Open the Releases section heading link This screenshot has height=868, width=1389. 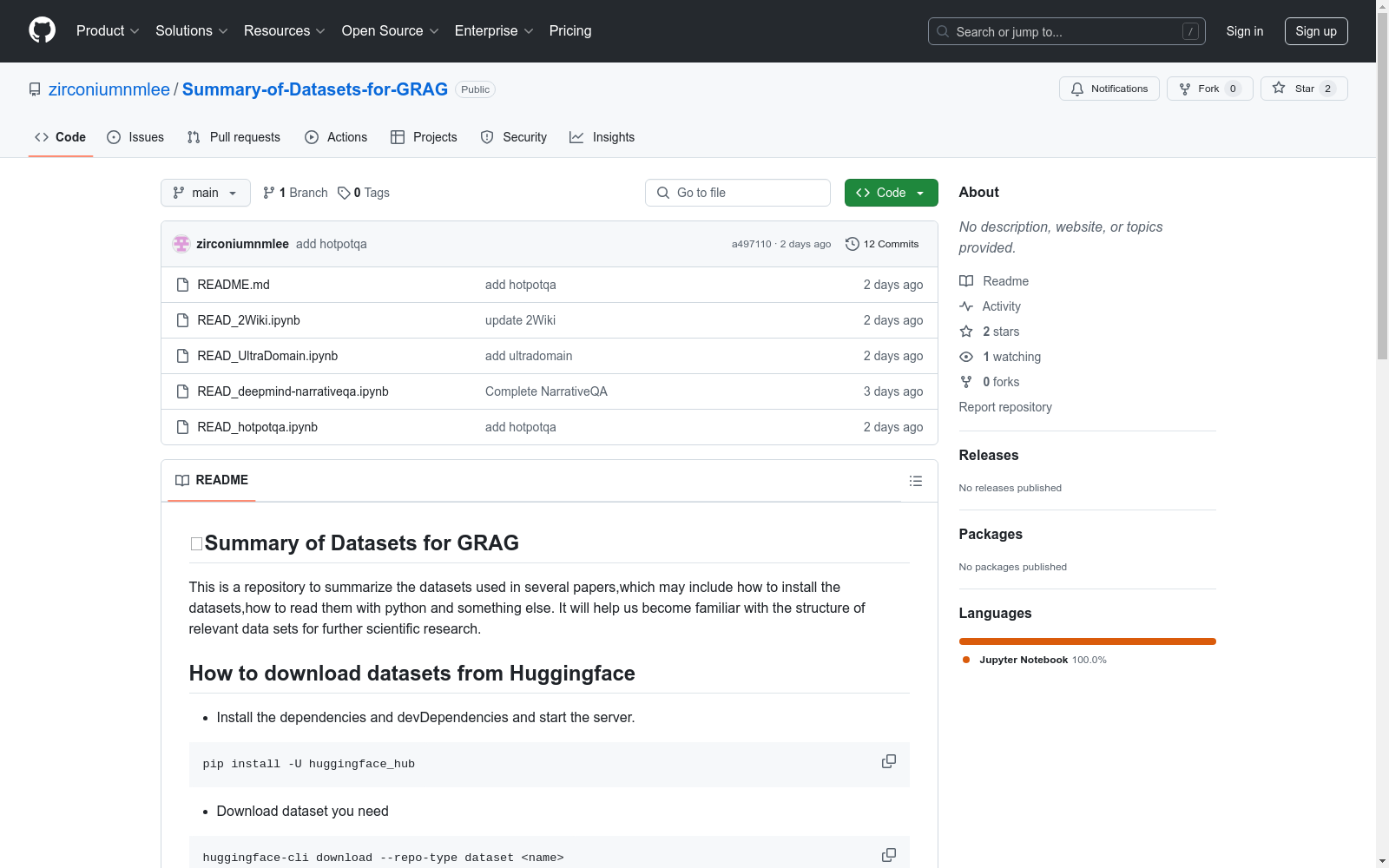989,456
